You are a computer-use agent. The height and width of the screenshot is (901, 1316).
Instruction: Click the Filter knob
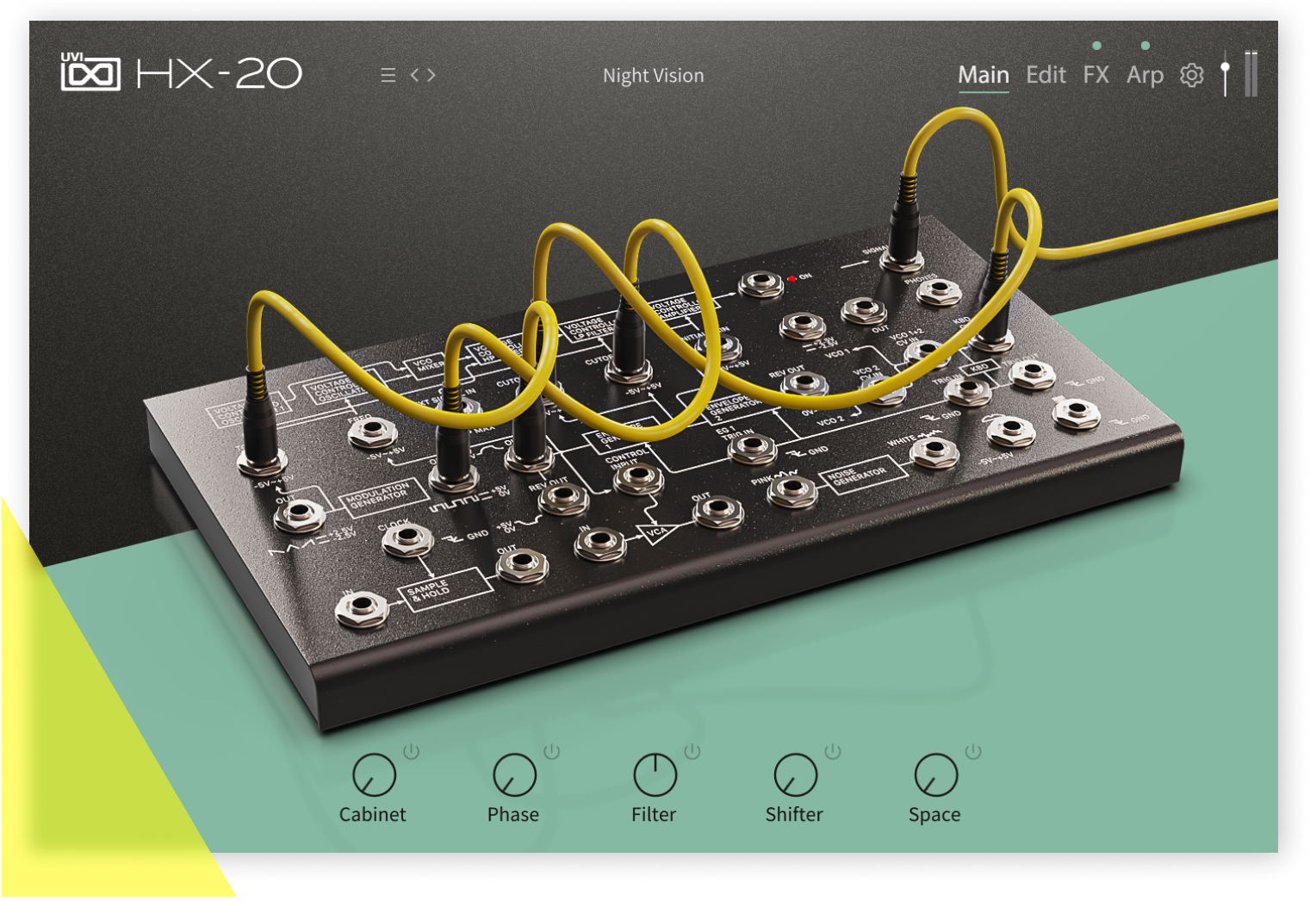tap(655, 774)
